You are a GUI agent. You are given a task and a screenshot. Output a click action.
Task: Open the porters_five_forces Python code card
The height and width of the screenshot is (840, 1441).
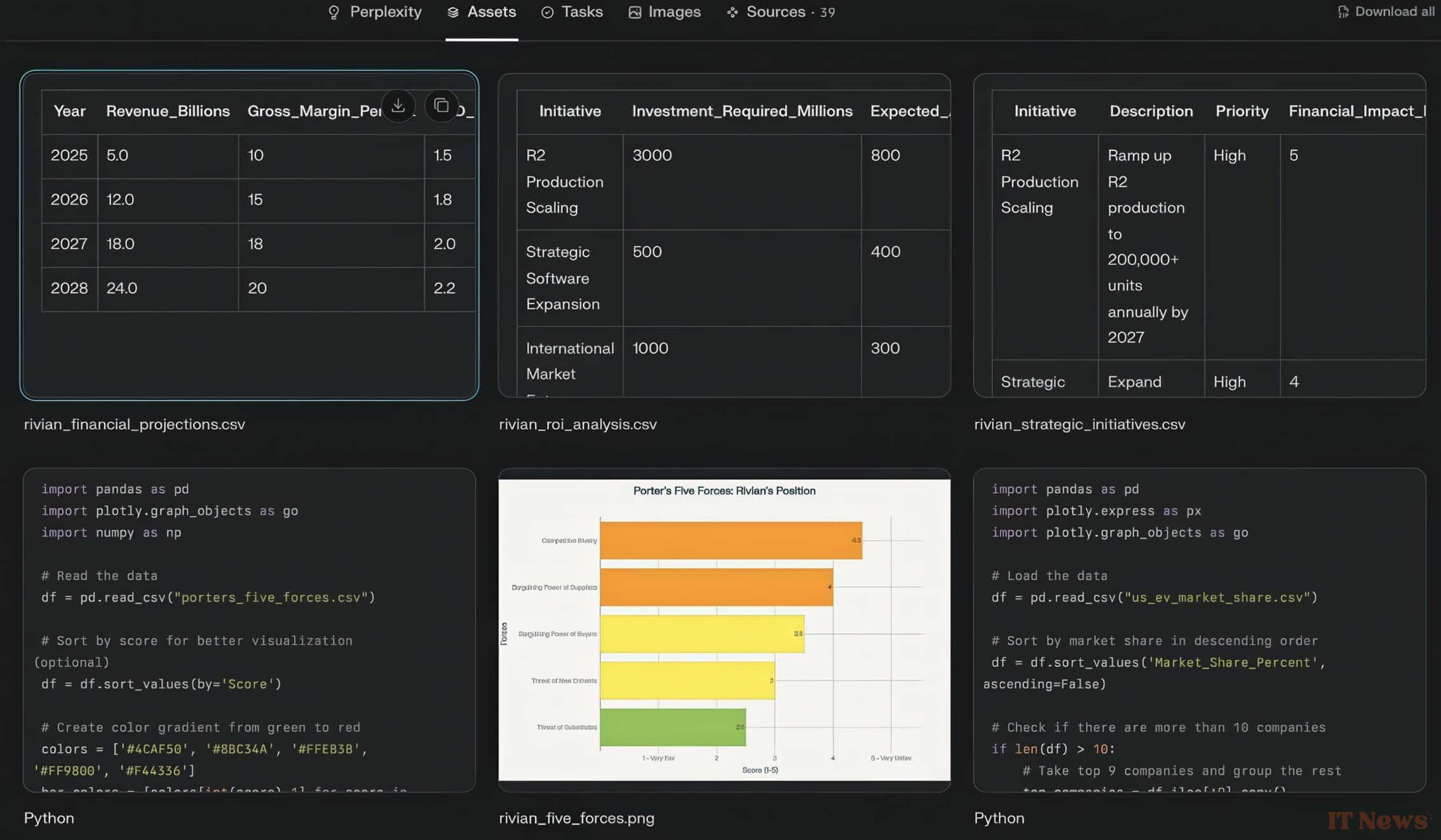coord(249,629)
